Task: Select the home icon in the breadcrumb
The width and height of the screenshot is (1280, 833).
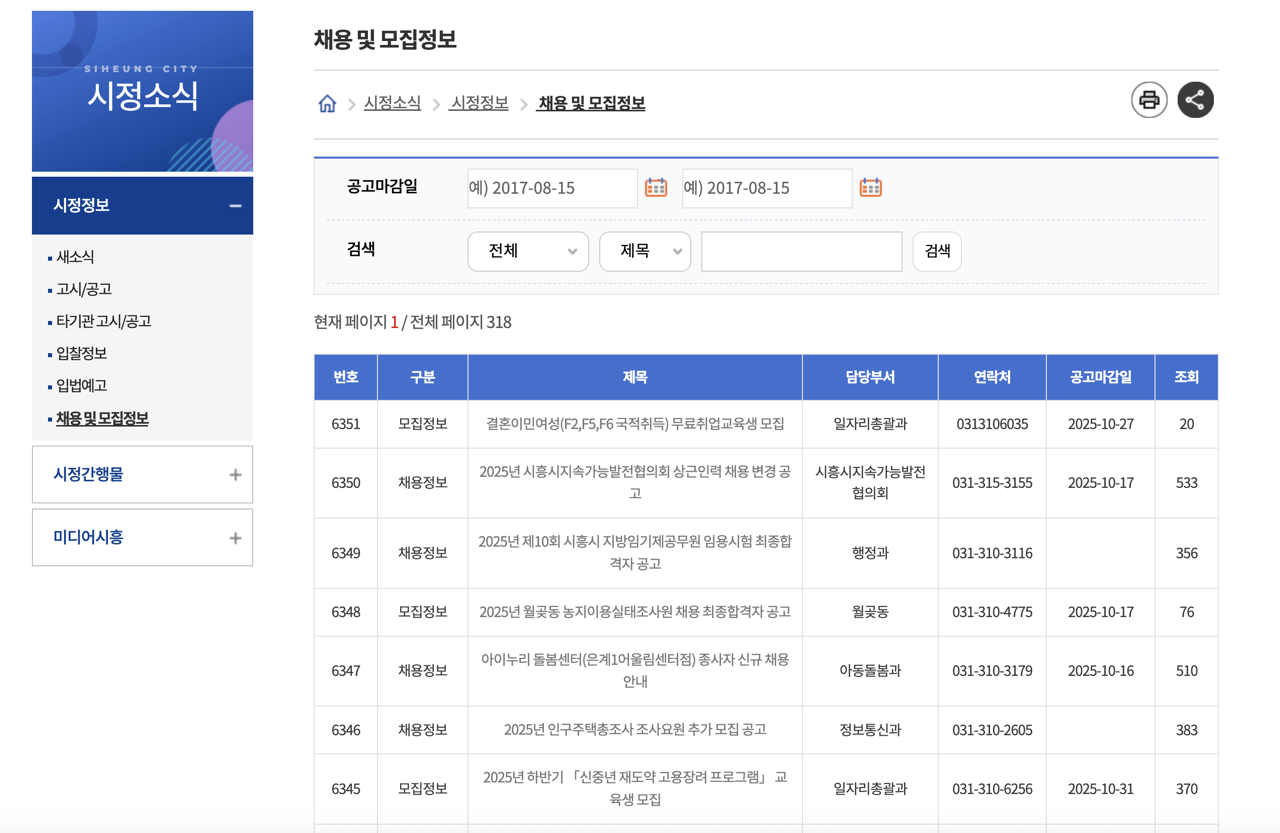Action: 326,103
